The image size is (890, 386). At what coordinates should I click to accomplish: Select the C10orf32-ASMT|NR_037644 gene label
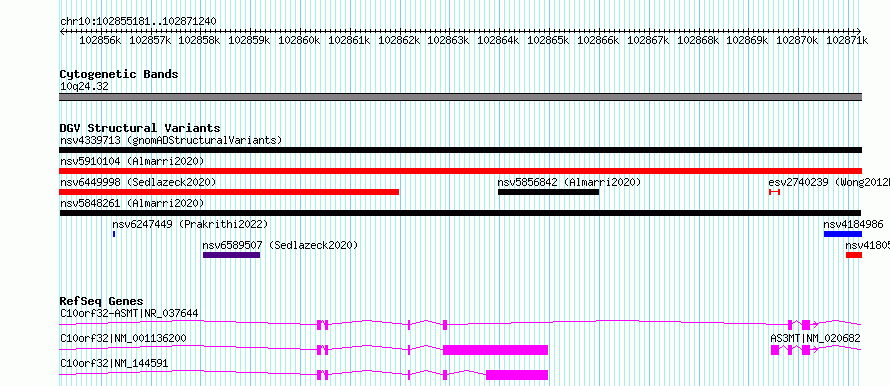point(129,313)
